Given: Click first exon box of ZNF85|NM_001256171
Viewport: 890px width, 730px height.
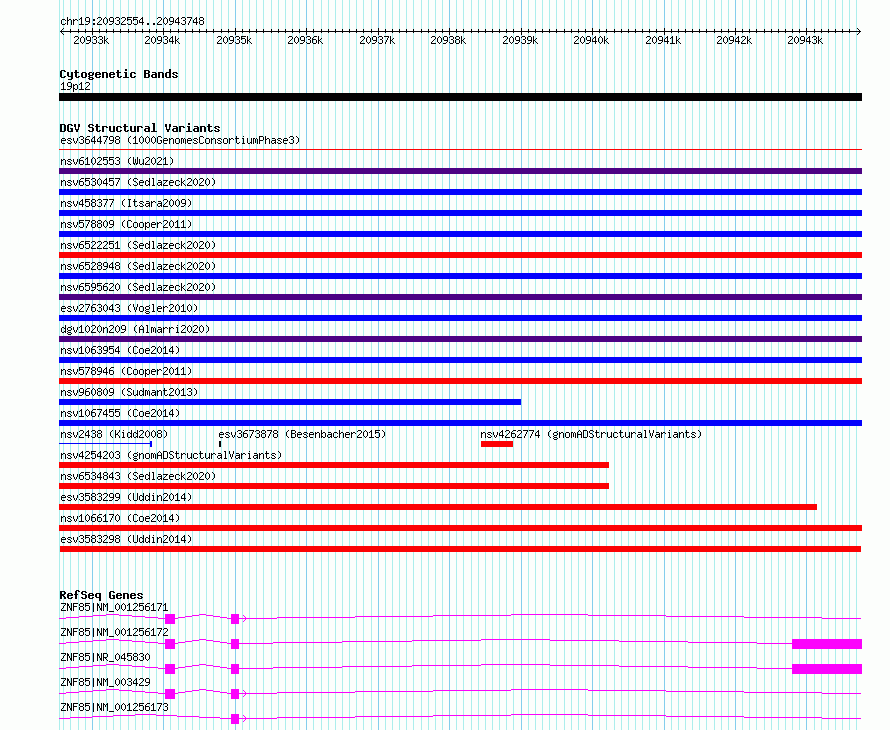Looking at the screenshot, I should click(x=170, y=619).
